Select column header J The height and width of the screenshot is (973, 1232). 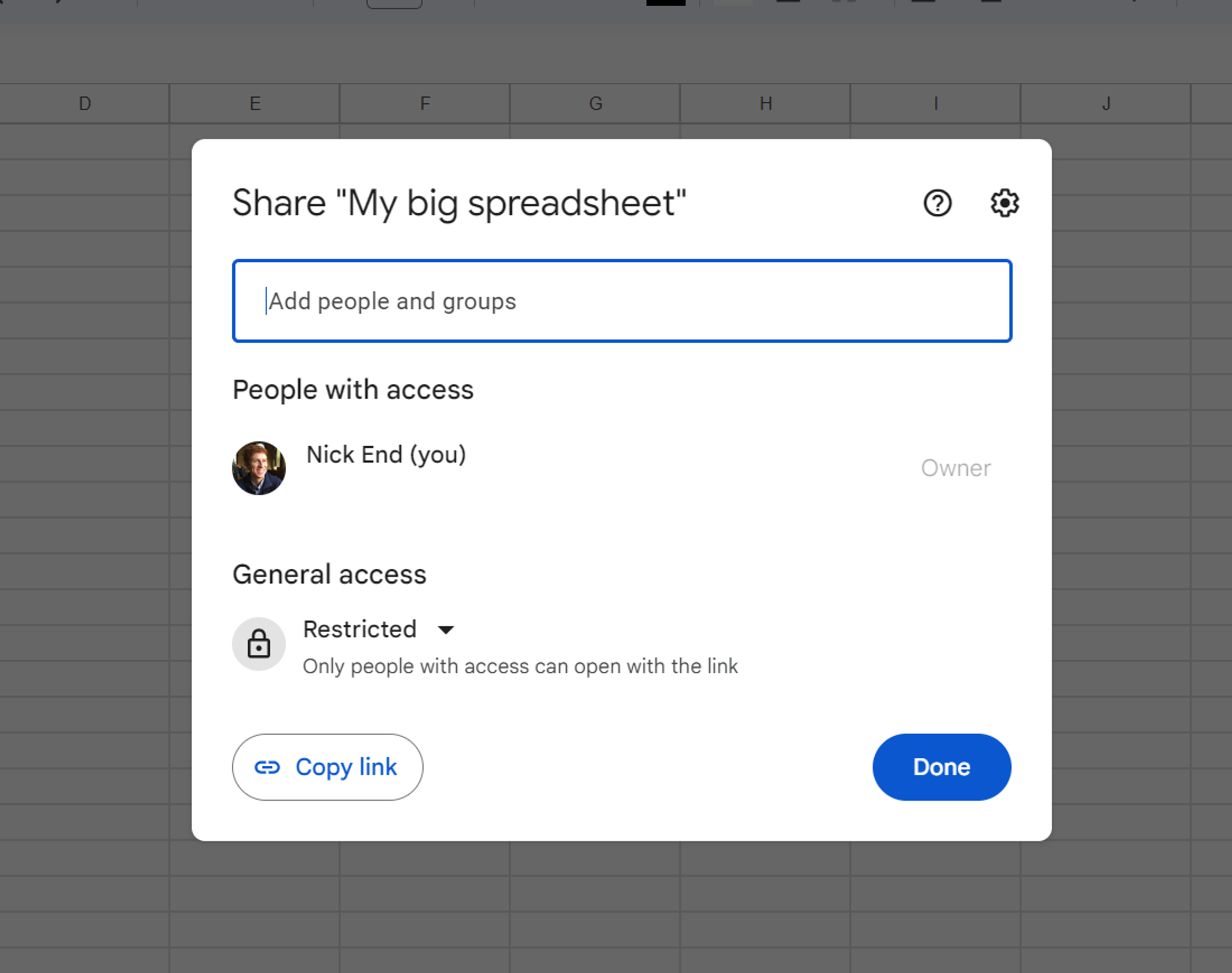coord(1106,103)
